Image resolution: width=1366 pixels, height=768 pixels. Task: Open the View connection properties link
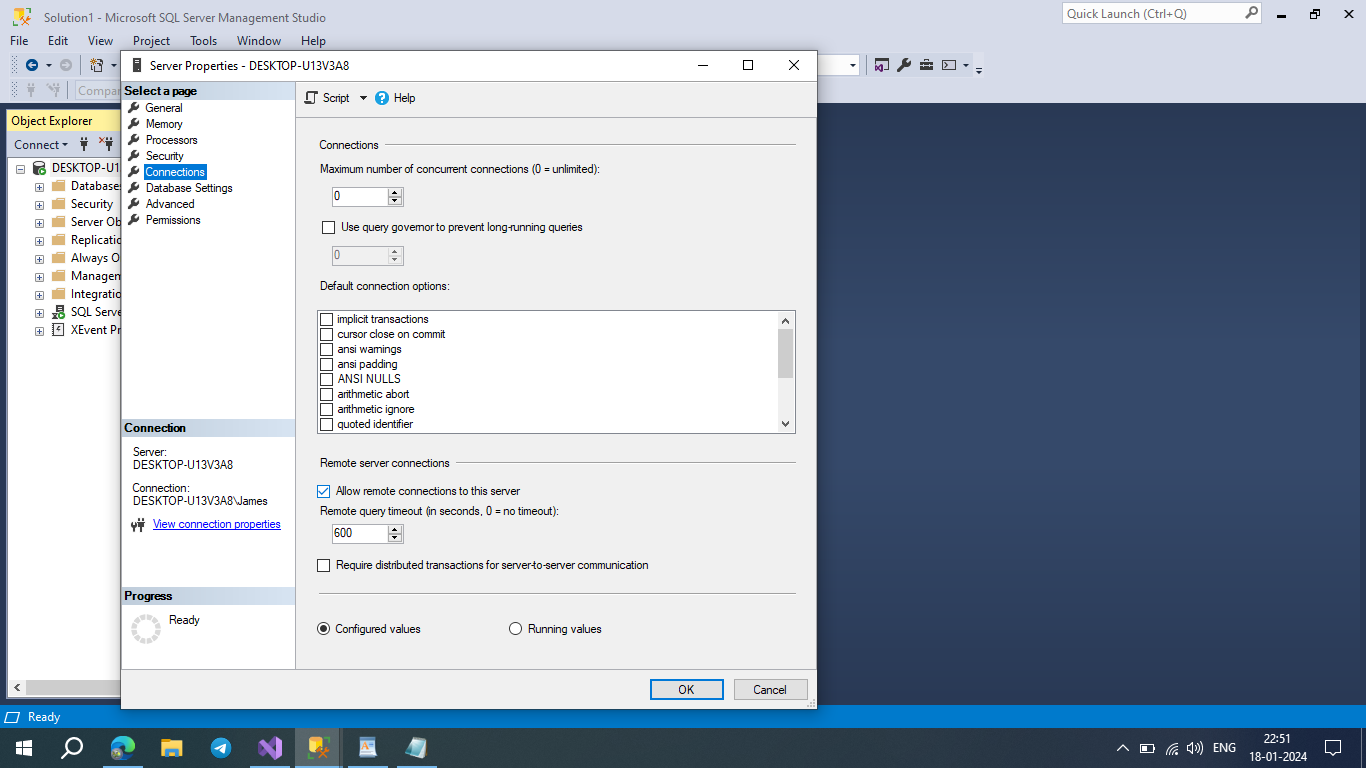217,524
